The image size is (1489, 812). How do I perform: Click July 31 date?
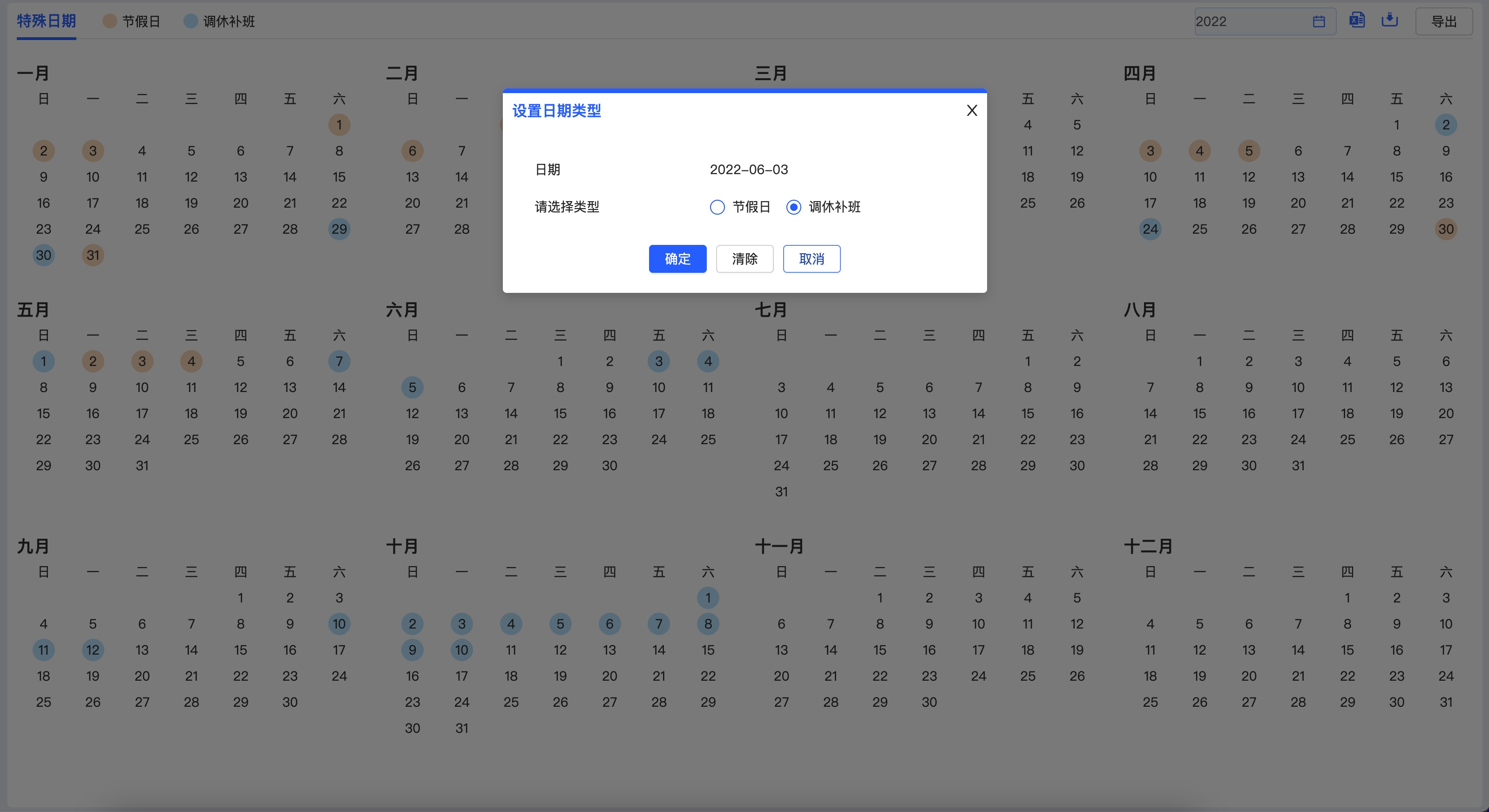click(x=781, y=492)
